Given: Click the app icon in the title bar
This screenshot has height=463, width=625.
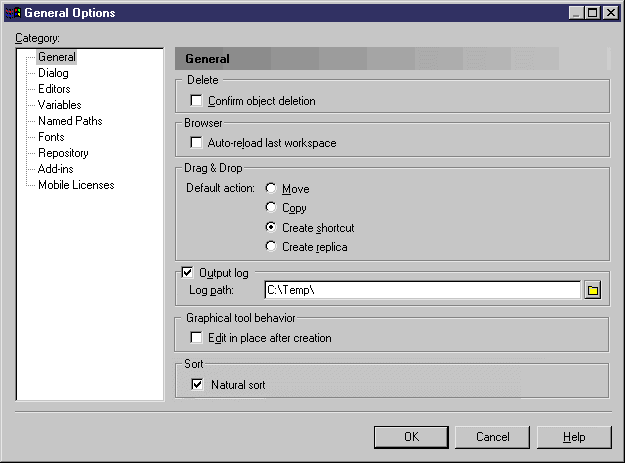Looking at the screenshot, I should [x=13, y=13].
